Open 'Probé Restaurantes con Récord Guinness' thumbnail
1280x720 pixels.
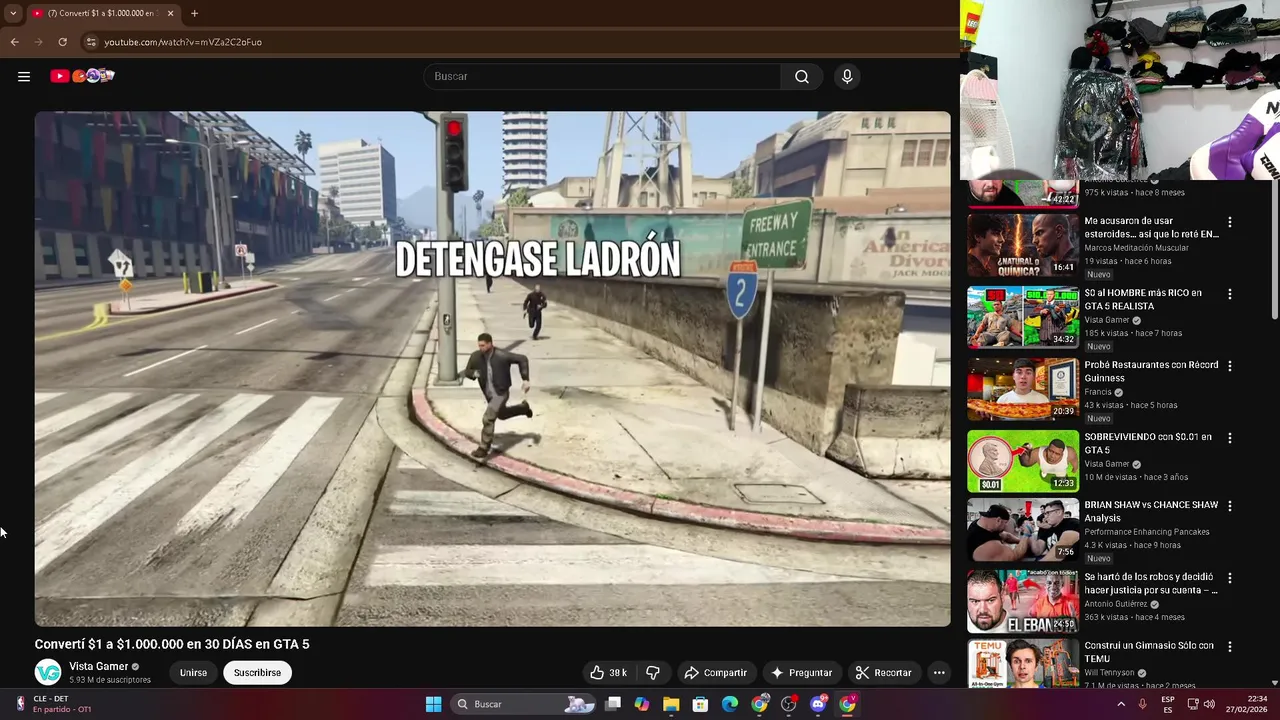pos(1023,389)
